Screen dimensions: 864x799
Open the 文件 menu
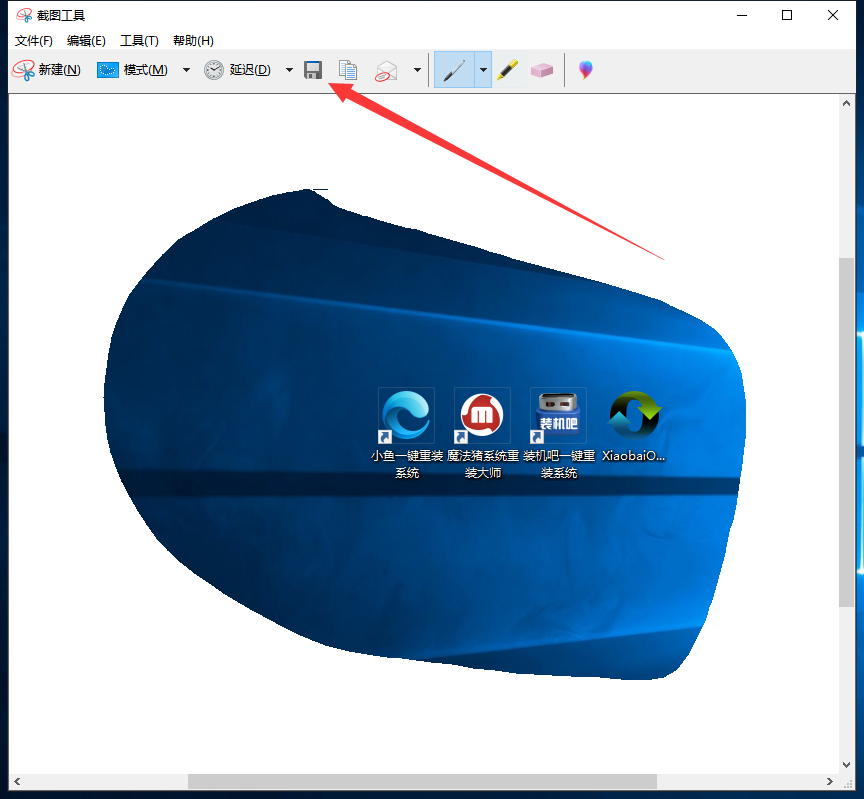31,41
